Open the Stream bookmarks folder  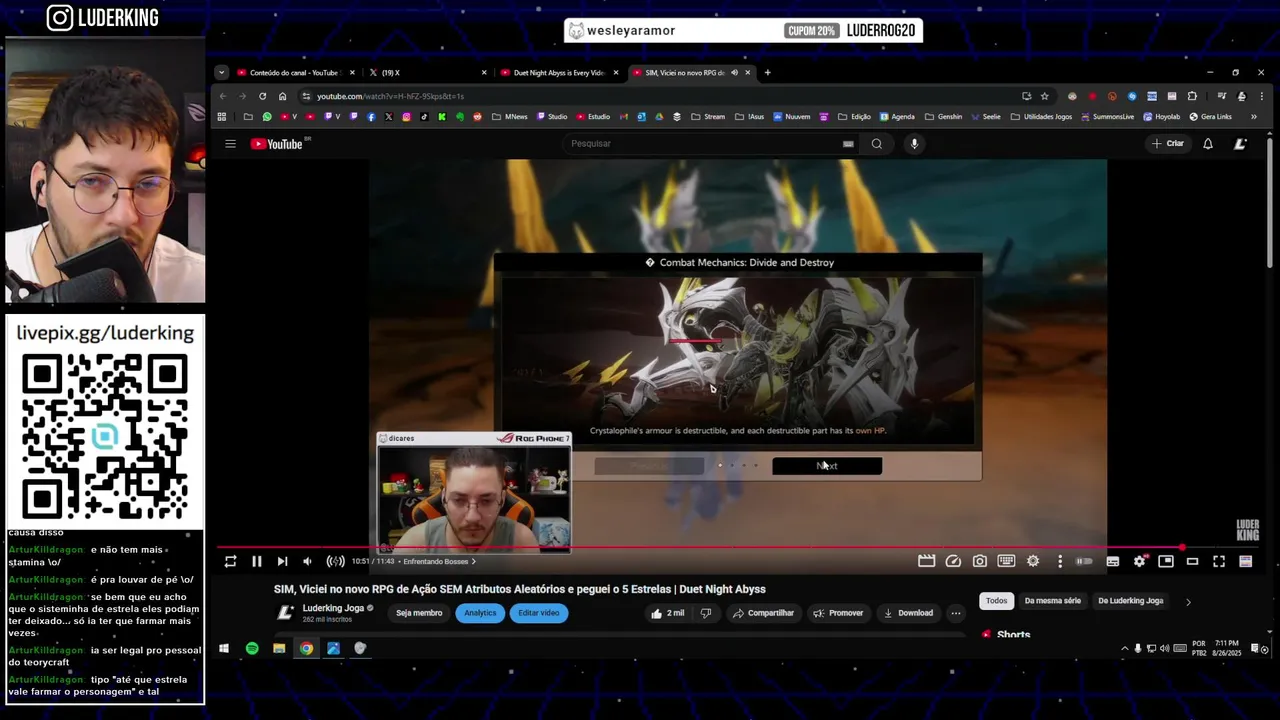[708, 117]
